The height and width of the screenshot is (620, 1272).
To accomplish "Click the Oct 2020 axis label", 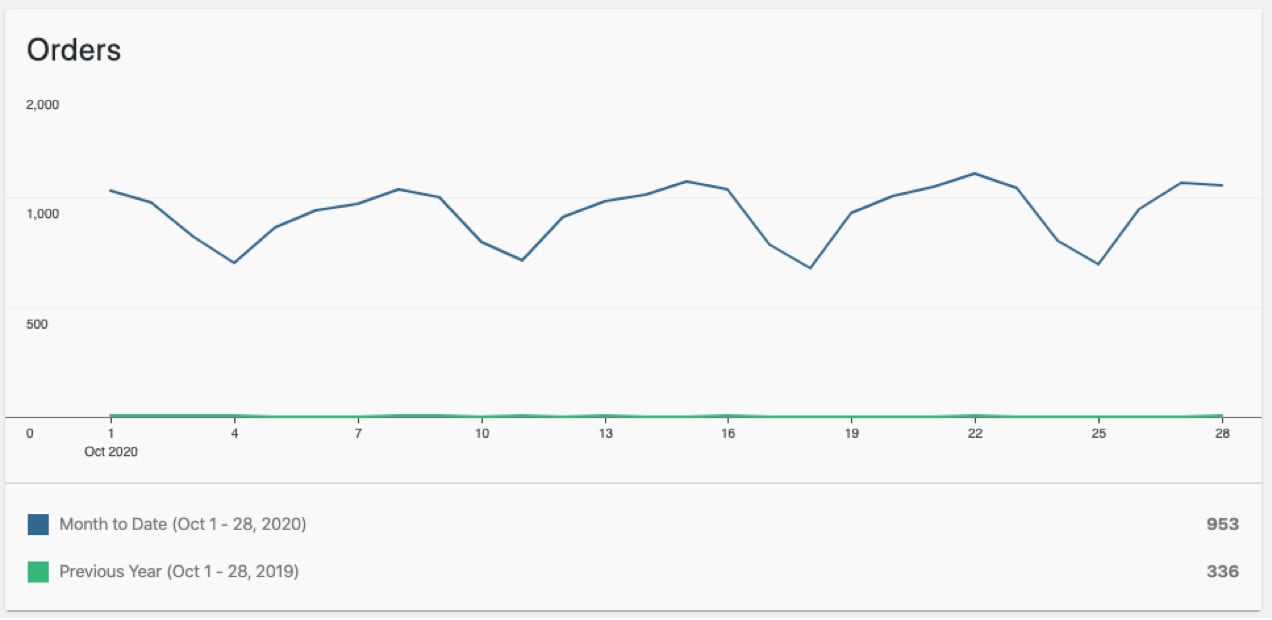I will (x=110, y=451).
